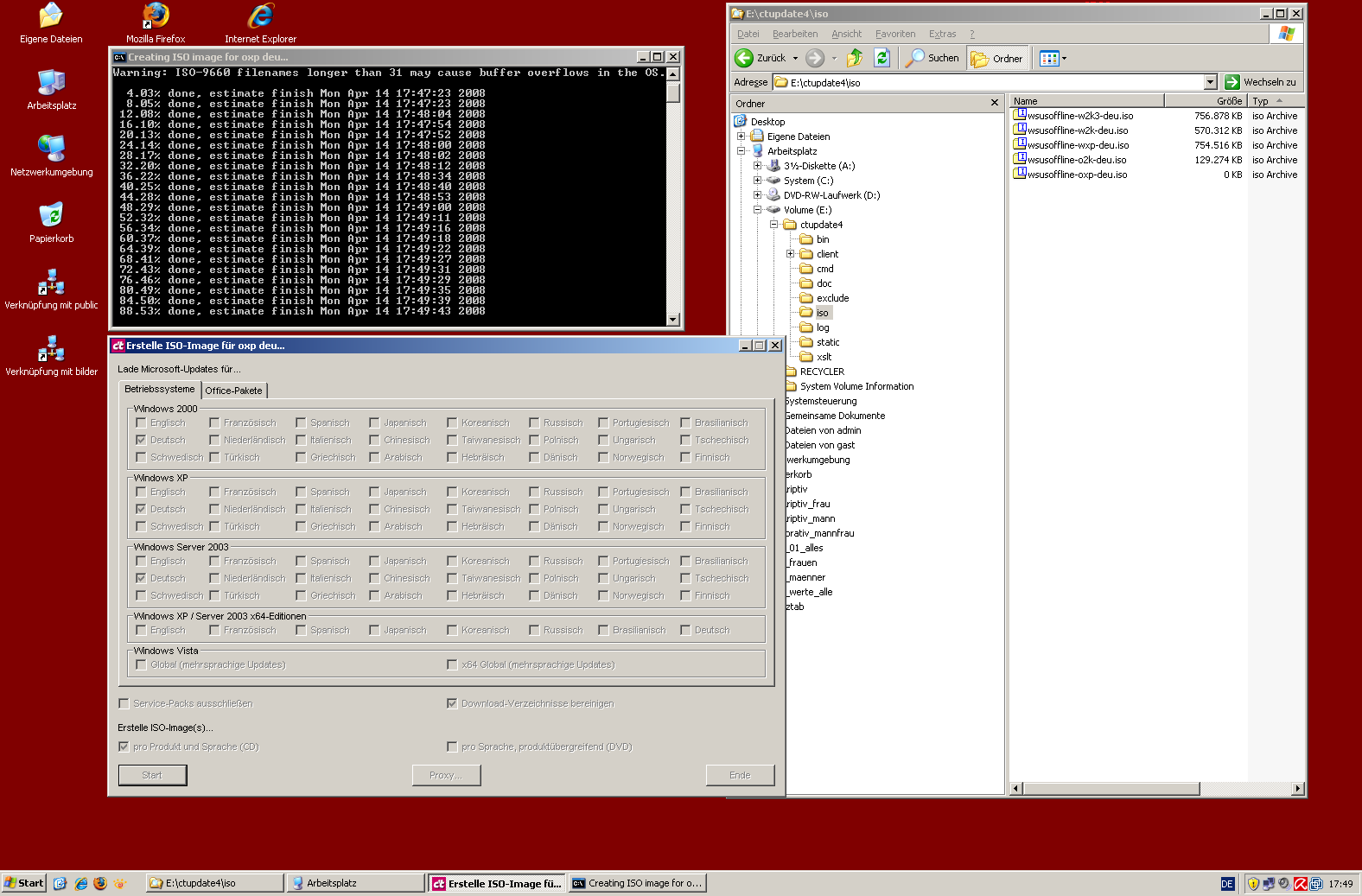Click the DE language indicator in tray

coord(1227,884)
